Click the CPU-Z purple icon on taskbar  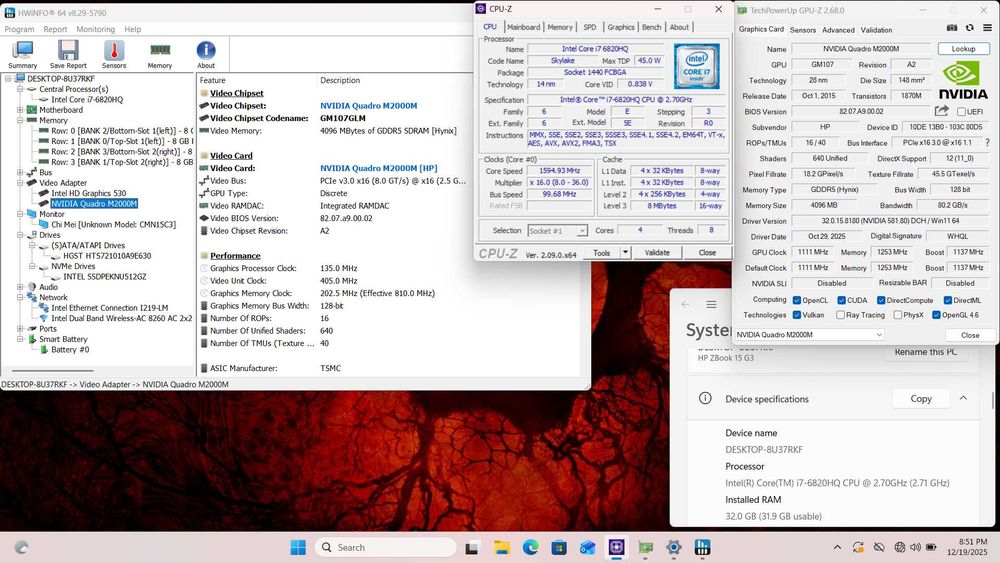616,547
